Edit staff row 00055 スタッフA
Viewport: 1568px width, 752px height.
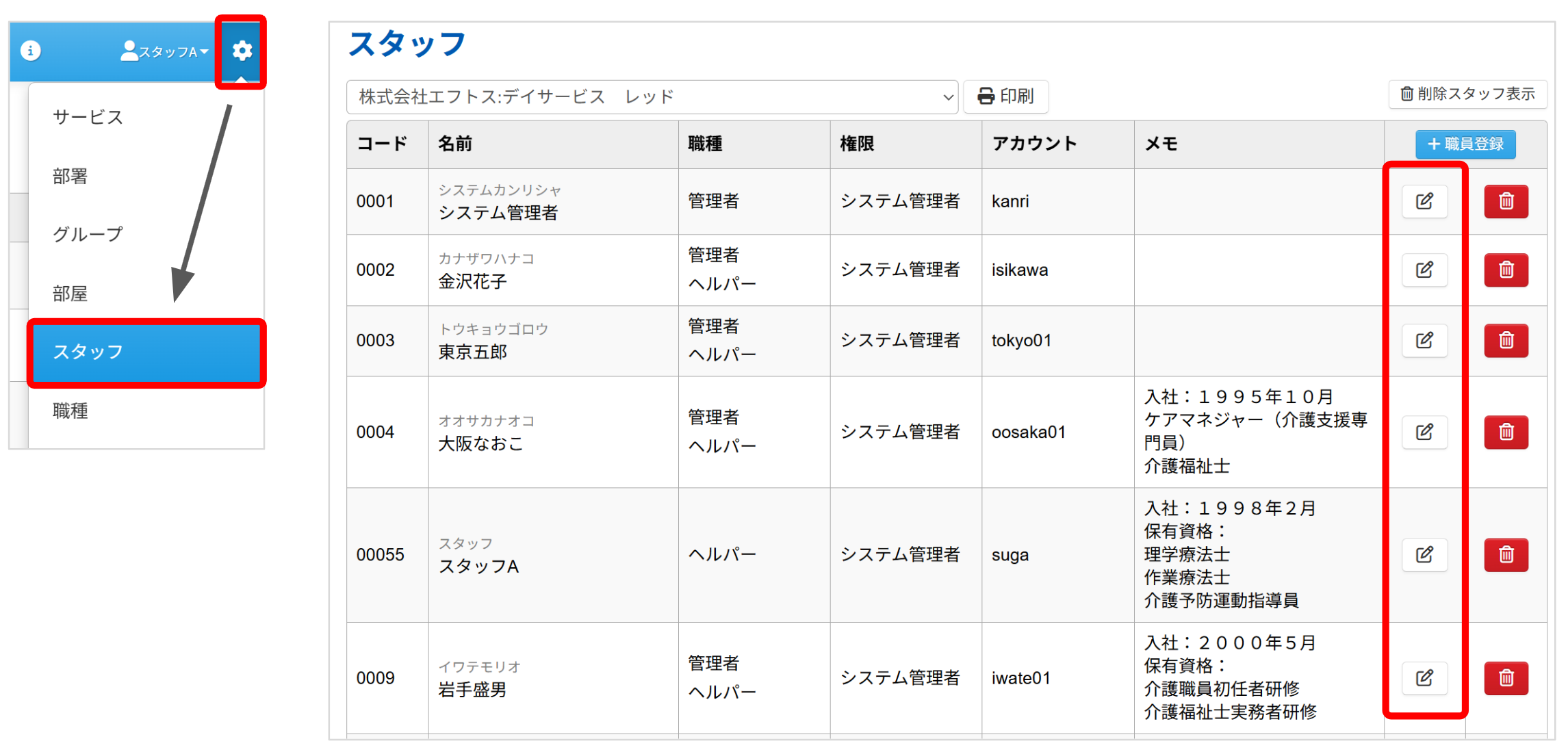click(1424, 554)
